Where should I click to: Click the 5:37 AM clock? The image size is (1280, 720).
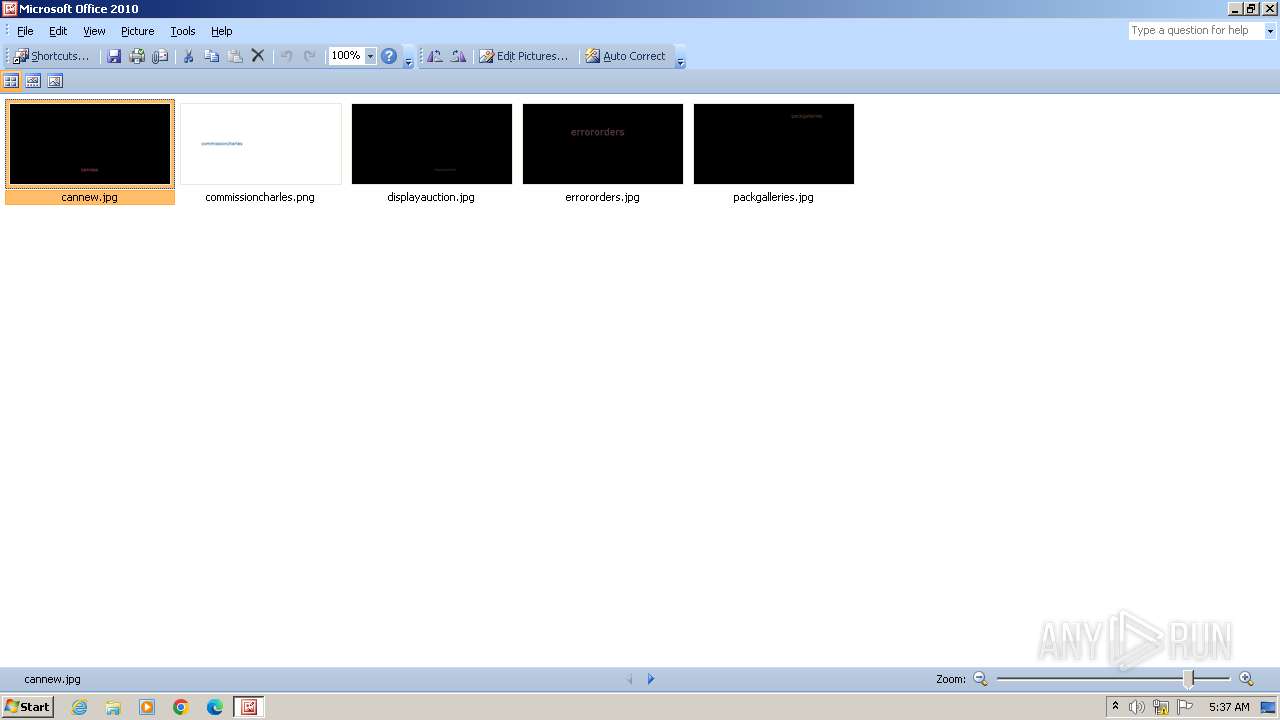pyautogui.click(x=1229, y=707)
